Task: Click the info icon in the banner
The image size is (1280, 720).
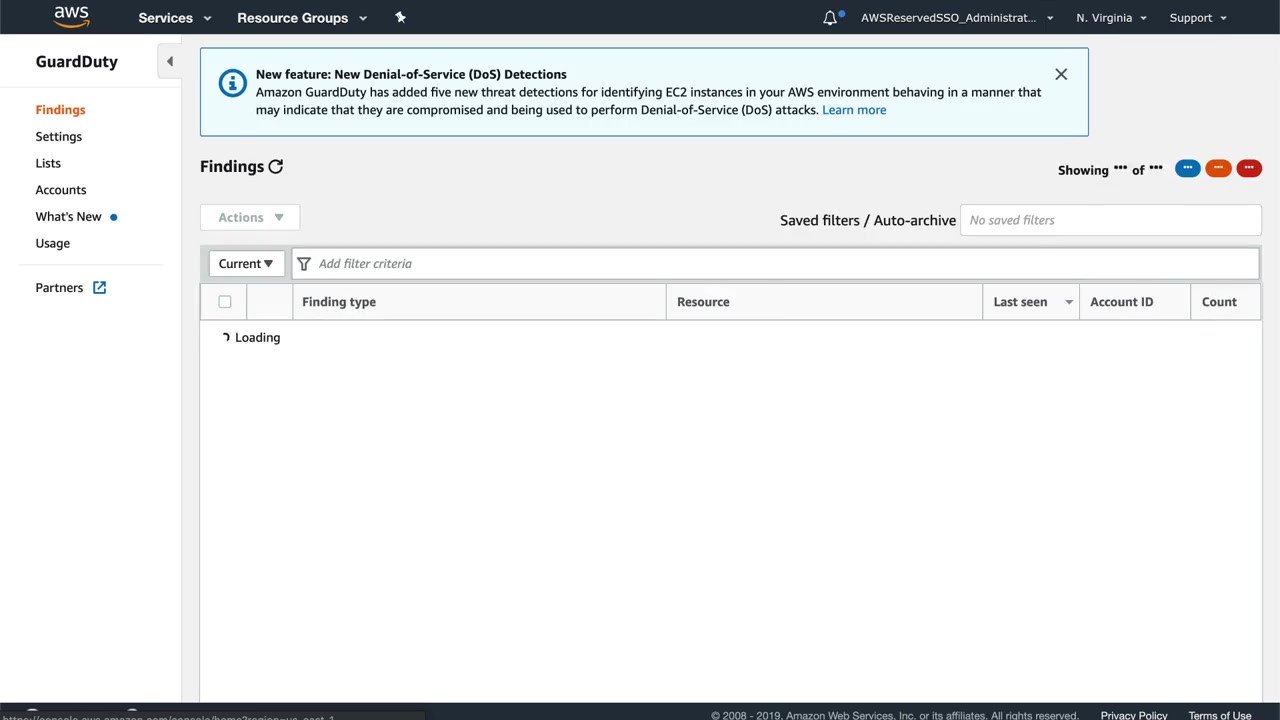Action: click(x=232, y=83)
